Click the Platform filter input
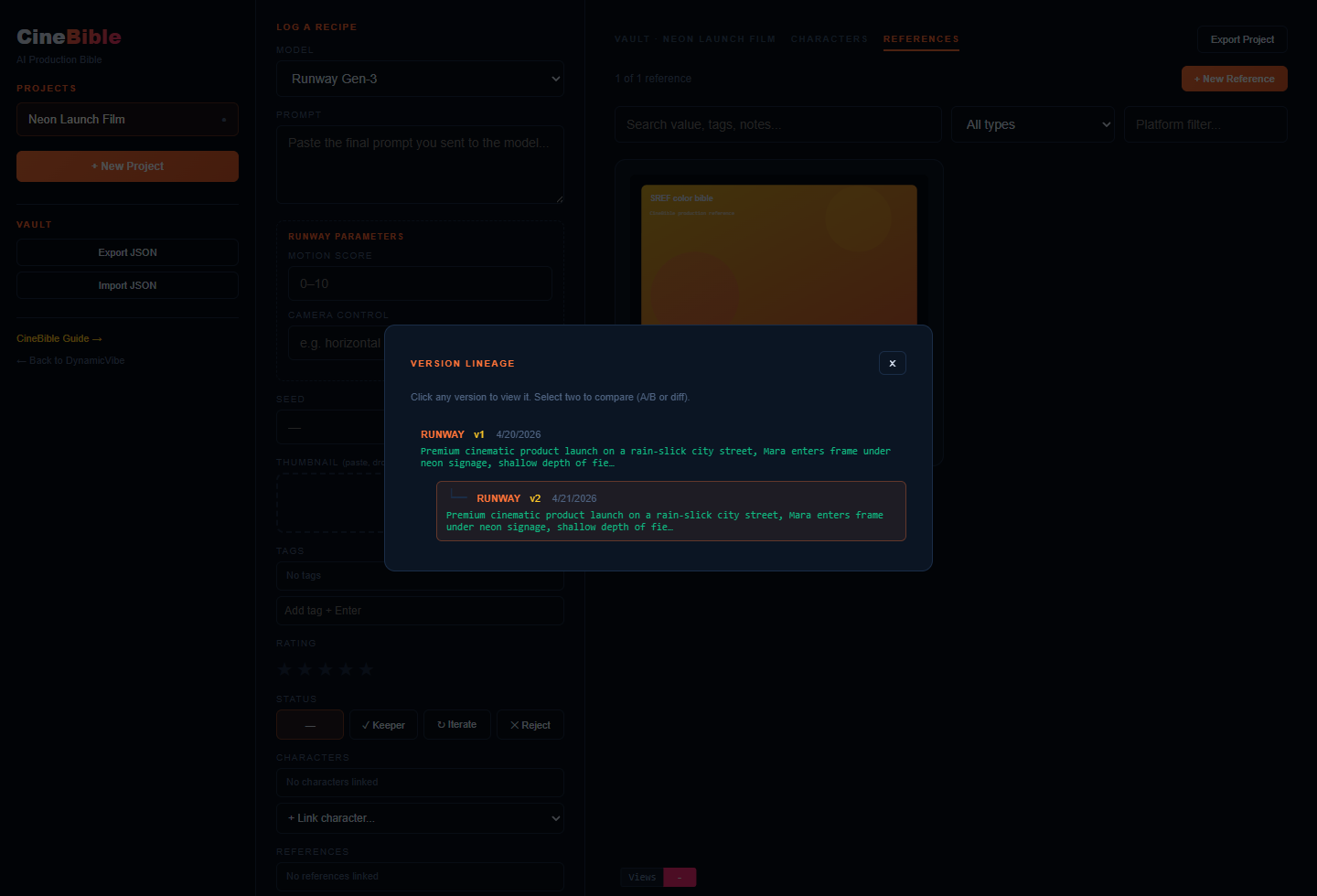The image size is (1317, 896). tap(1205, 124)
